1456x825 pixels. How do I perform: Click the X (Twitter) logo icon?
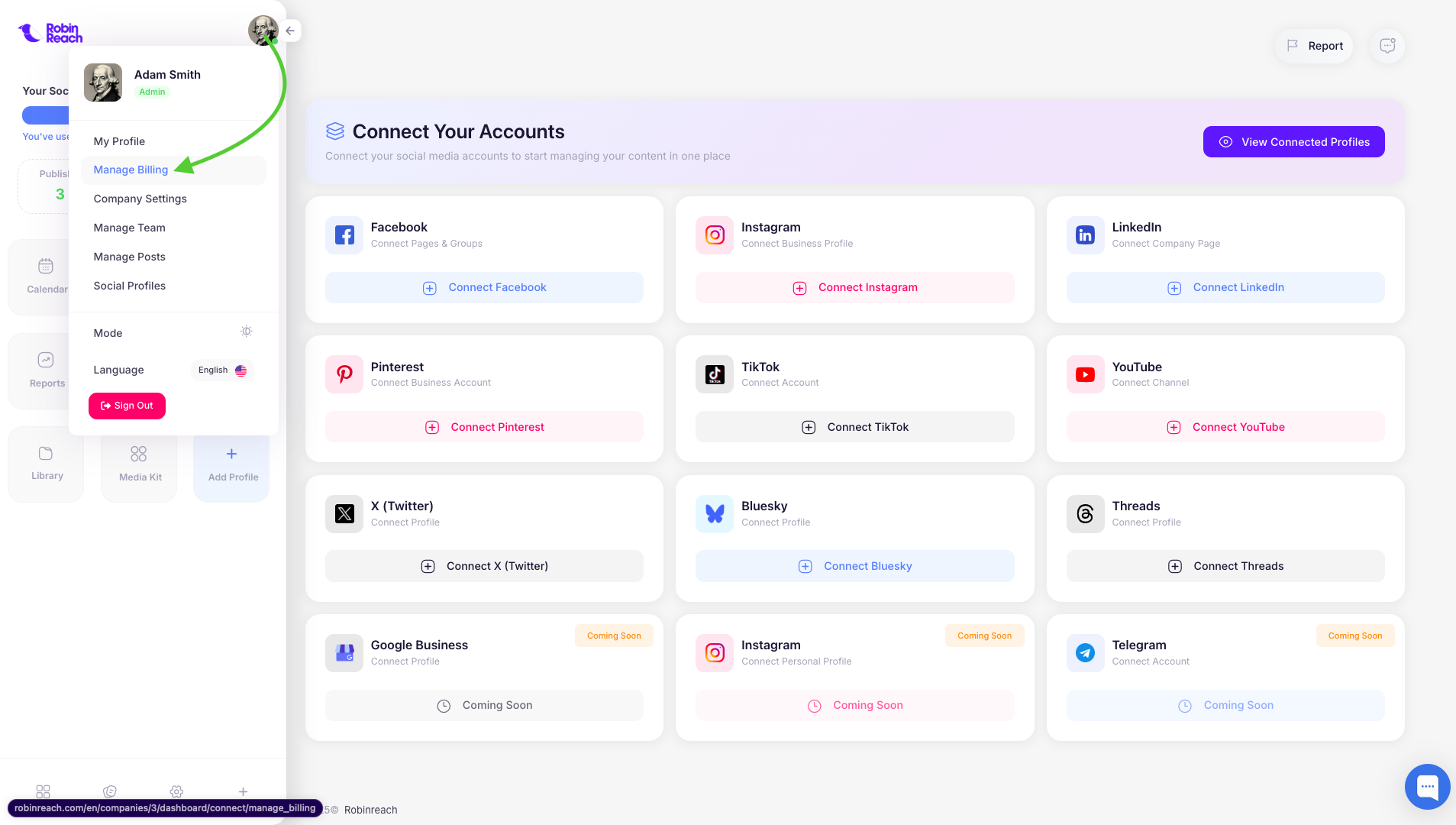pyautogui.click(x=344, y=513)
